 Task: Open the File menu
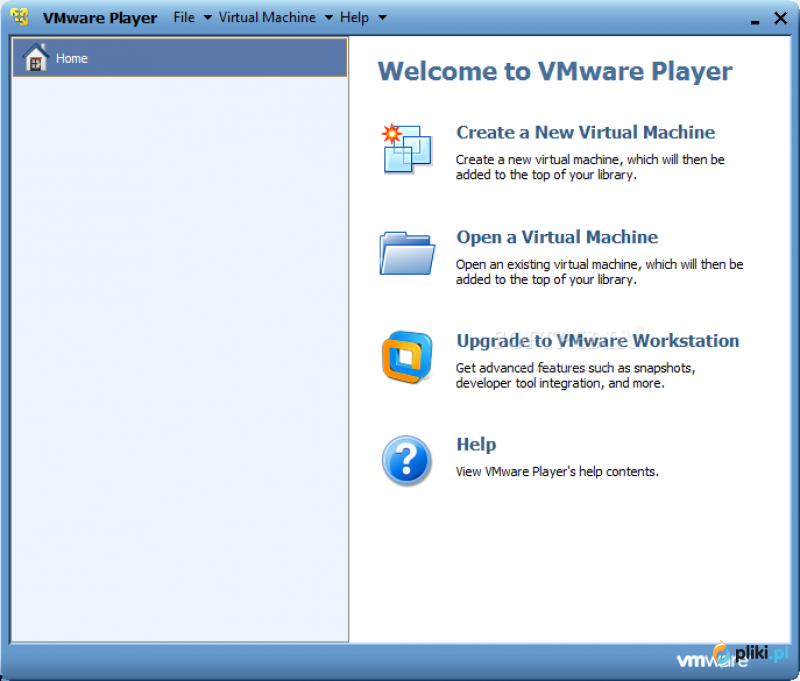point(184,17)
